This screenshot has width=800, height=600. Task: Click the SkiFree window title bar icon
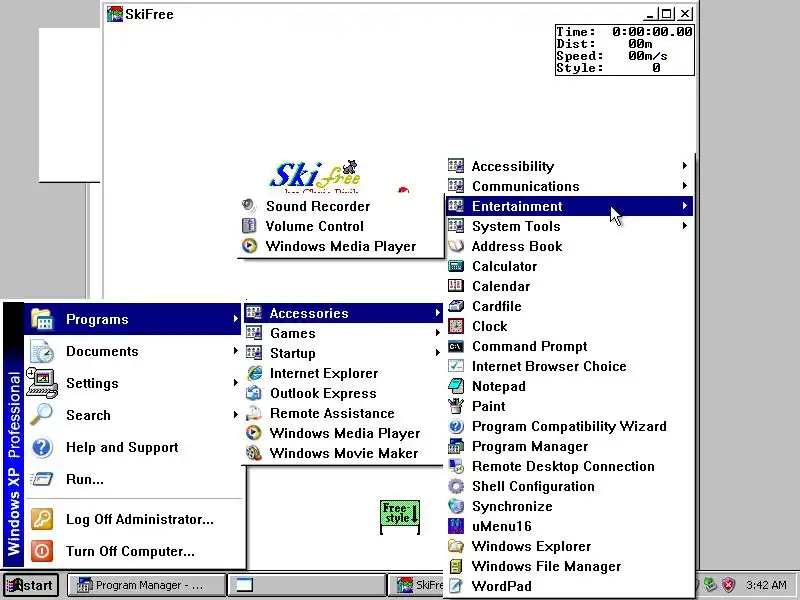click(115, 14)
